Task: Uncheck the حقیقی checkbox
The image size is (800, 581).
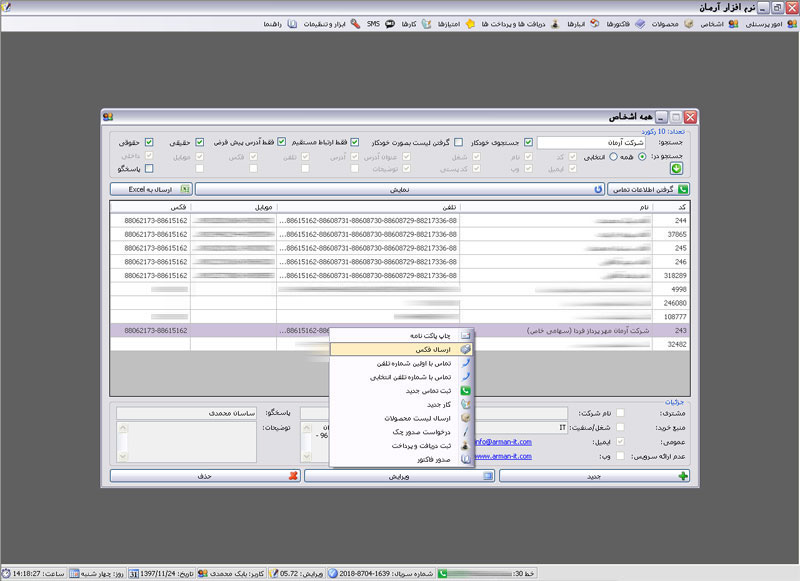Action: pyautogui.click(x=199, y=142)
